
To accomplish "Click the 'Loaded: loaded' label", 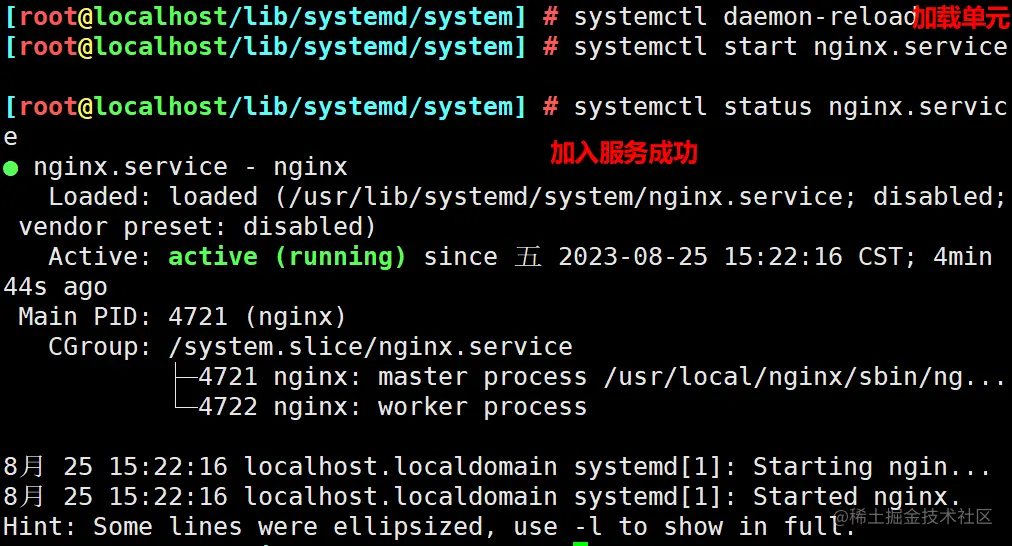I will [x=153, y=197].
